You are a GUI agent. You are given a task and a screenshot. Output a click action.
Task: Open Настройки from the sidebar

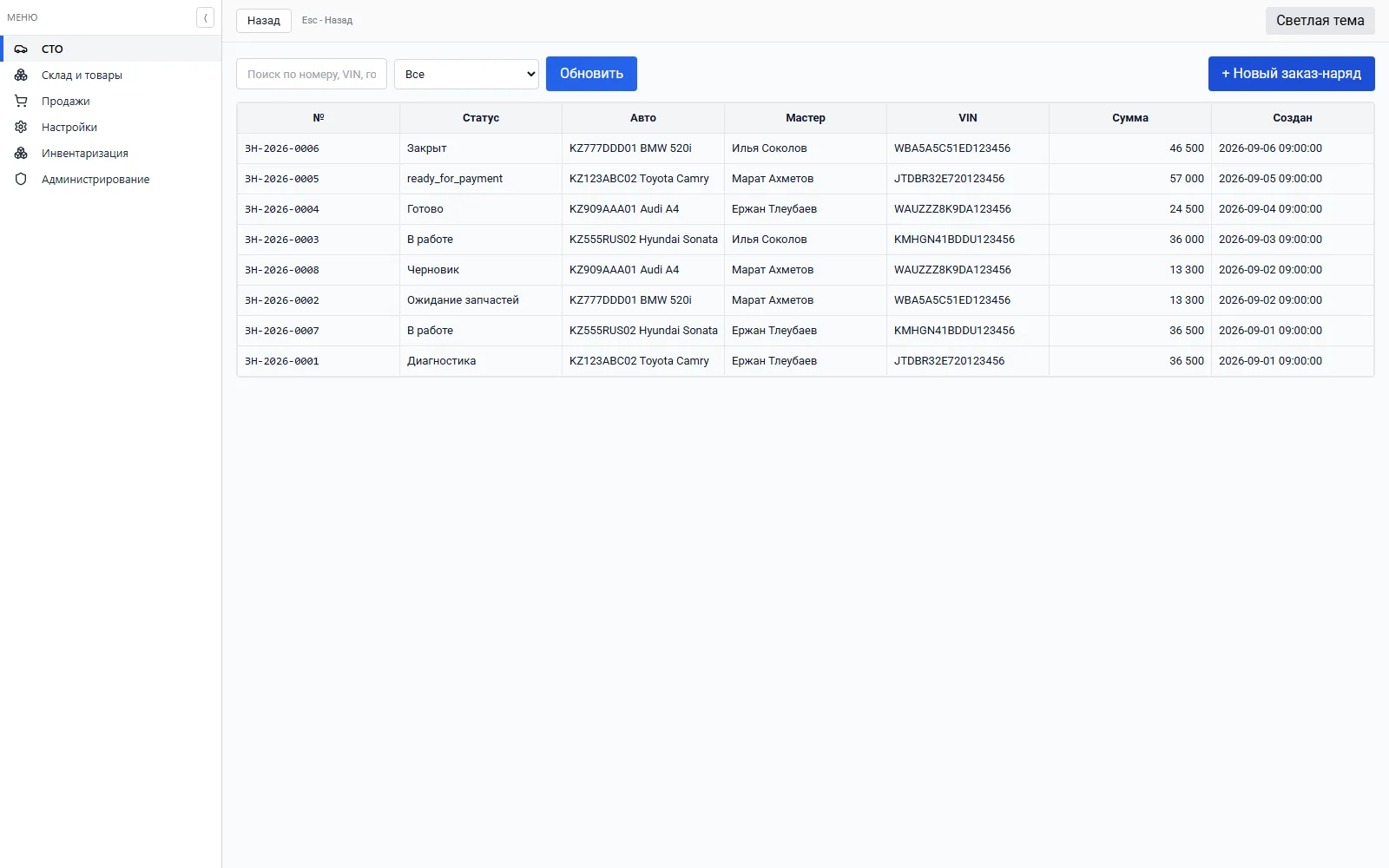(x=111, y=127)
